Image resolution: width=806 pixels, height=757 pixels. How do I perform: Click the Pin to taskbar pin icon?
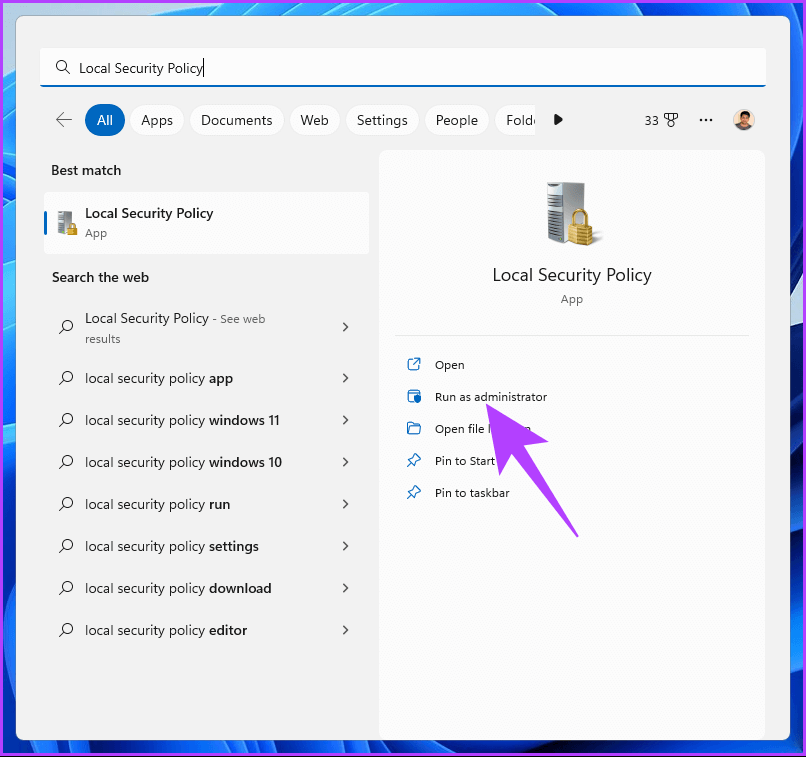pyautogui.click(x=414, y=492)
